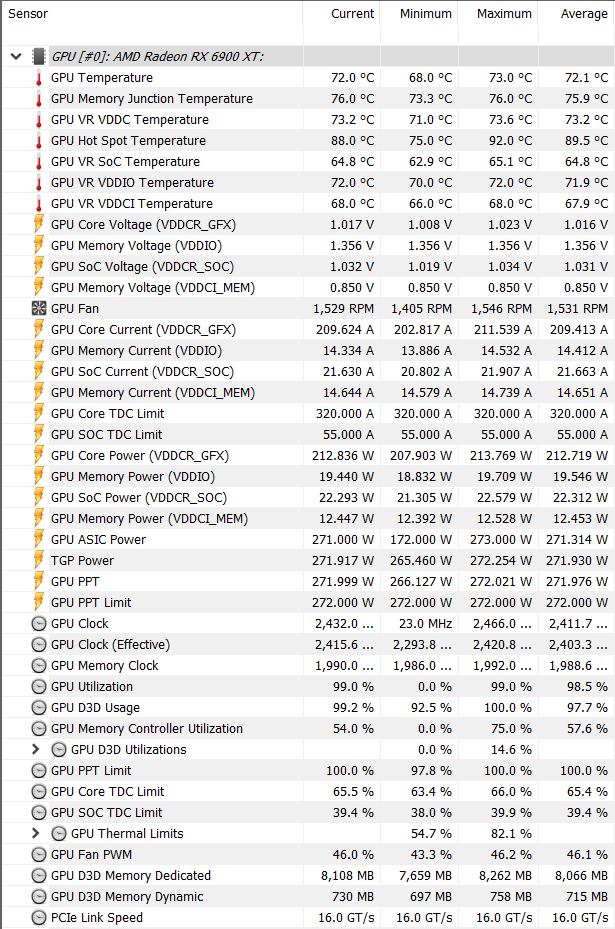The height and width of the screenshot is (929, 615).
Task: Select the GPU SoC Power (VDDCR_SOC) row label
Action: (x=139, y=498)
